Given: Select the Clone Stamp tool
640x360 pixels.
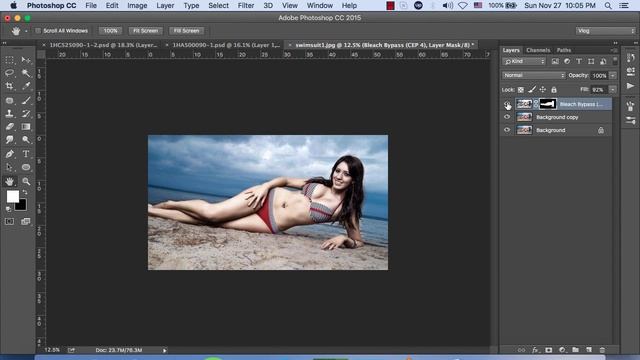Looking at the screenshot, I should tap(9, 113).
